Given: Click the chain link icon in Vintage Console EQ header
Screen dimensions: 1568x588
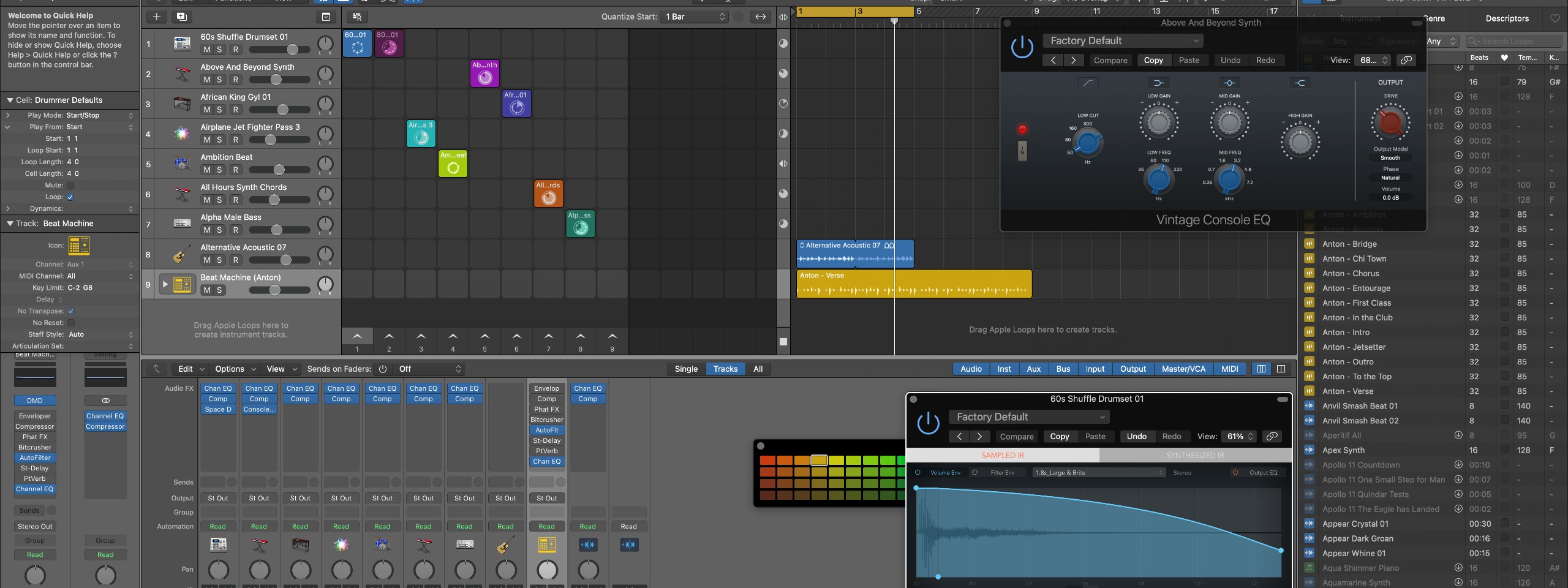Looking at the screenshot, I should pyautogui.click(x=1406, y=60).
